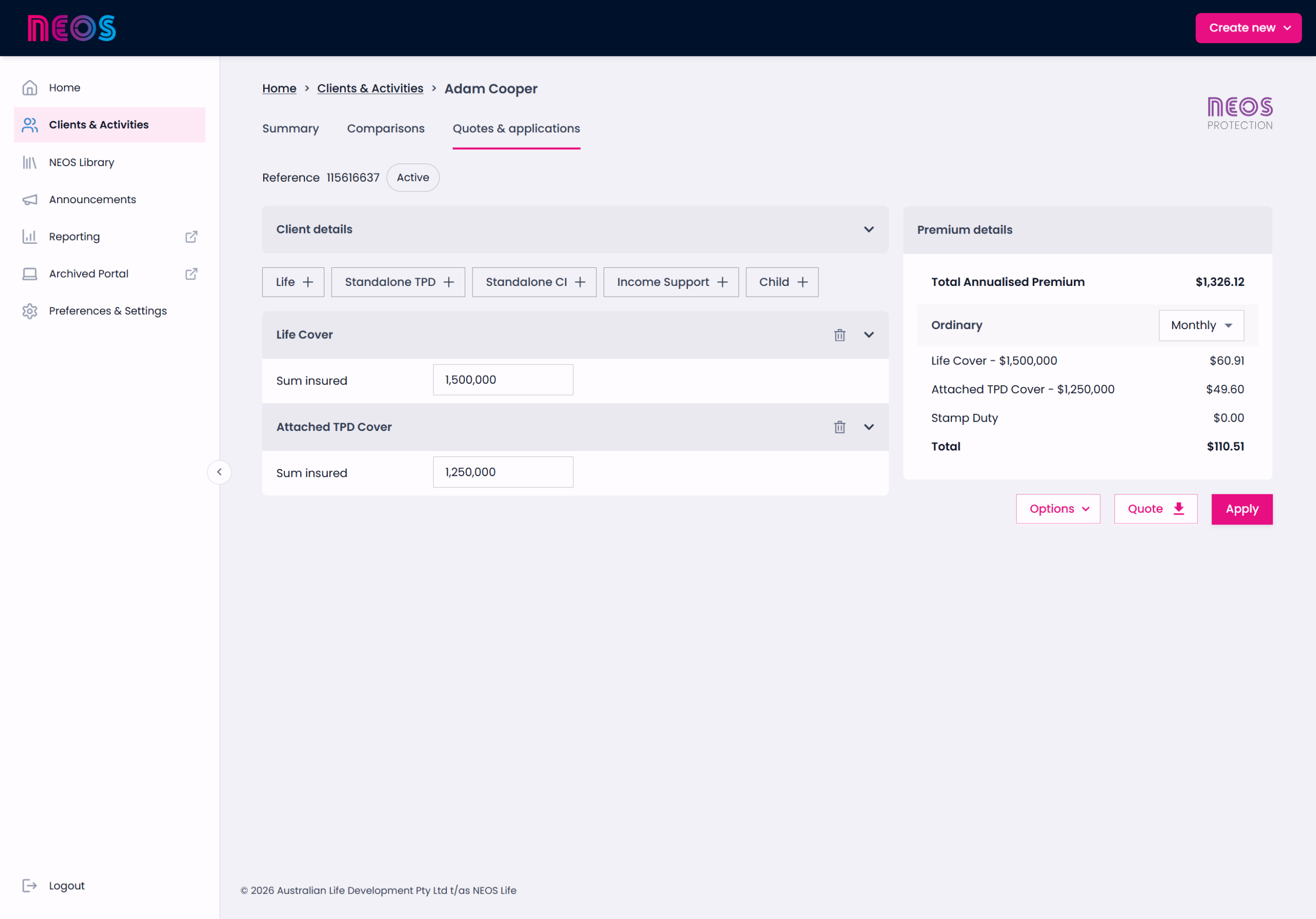The width and height of the screenshot is (1316, 919).
Task: Select the Quotes & applications tab
Action: click(517, 129)
